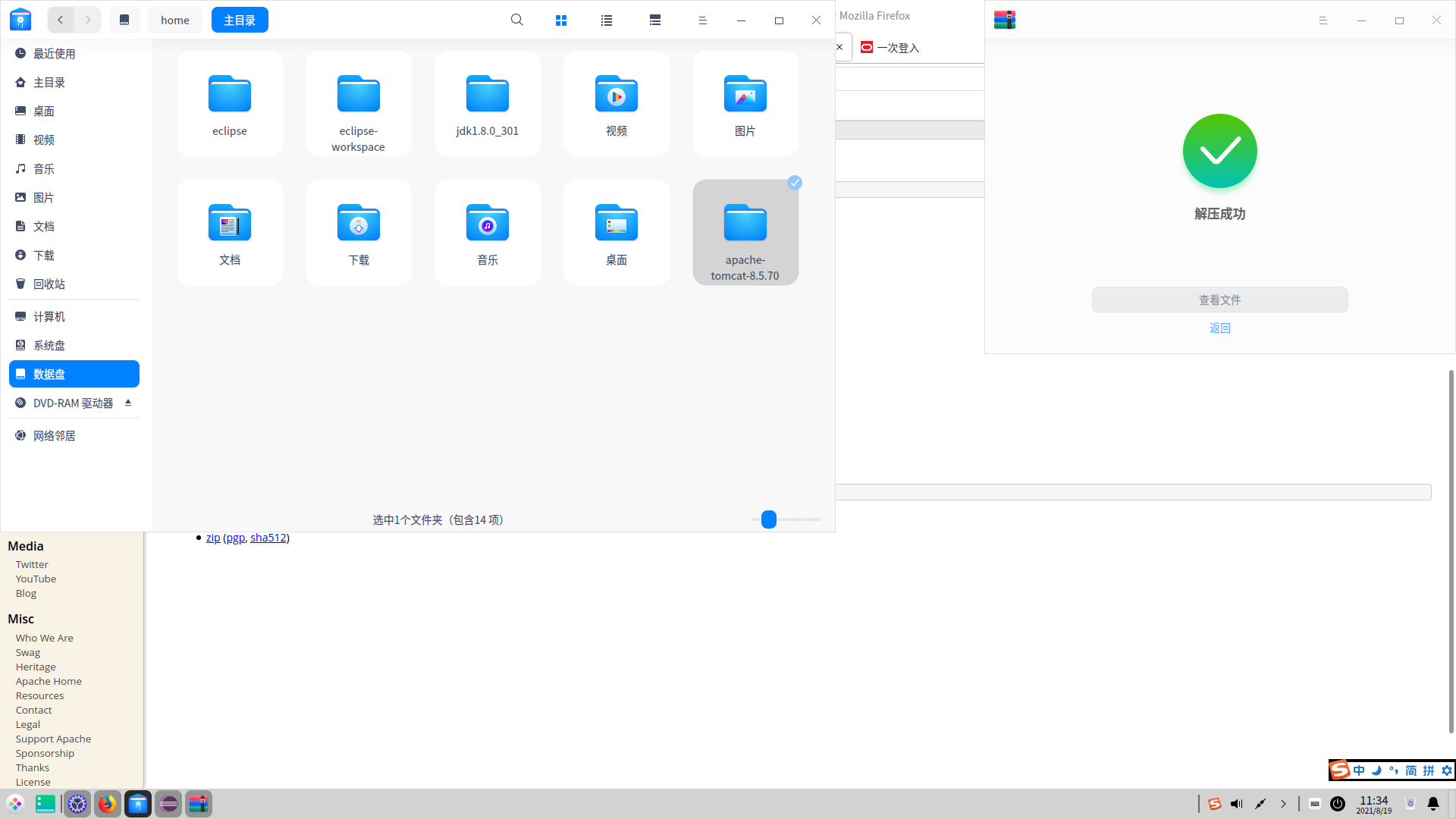Image resolution: width=1456 pixels, height=819 pixels.
Task: Click the sha512 download link
Action: (268, 538)
